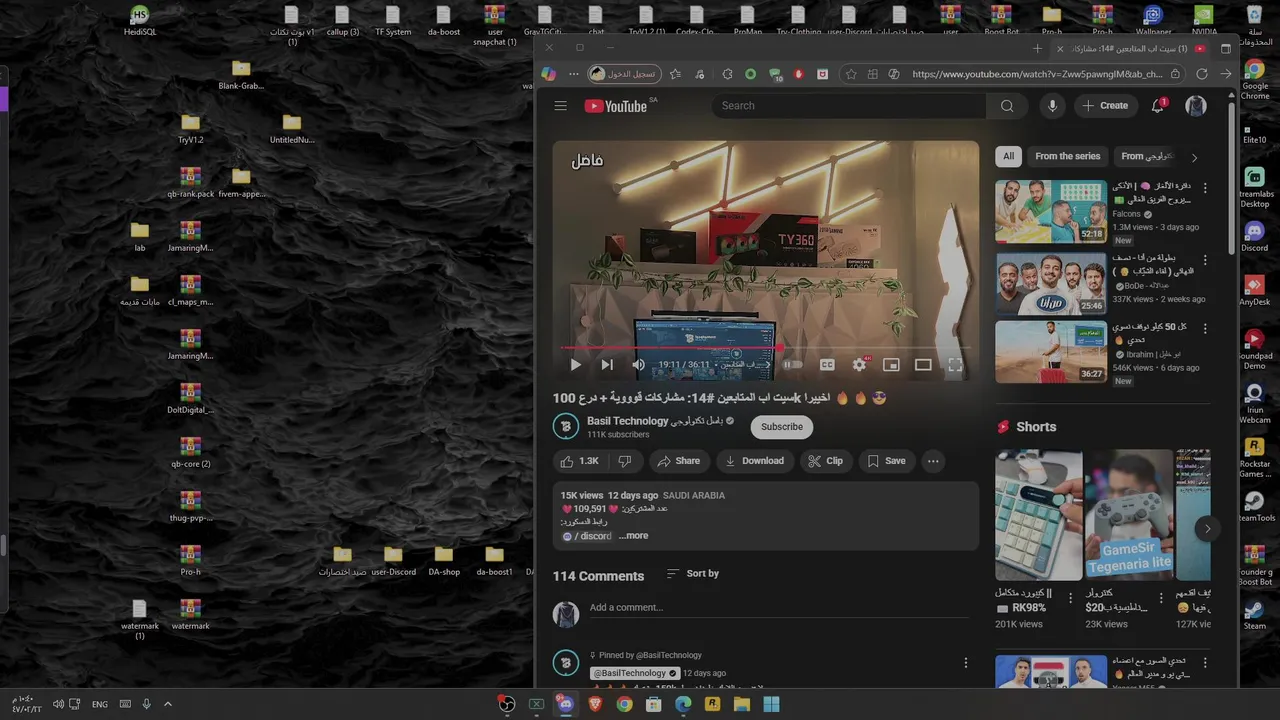Open GameSir Tegenaria lite Short
Image resolution: width=1280 pixels, height=720 pixels.
click(1129, 515)
